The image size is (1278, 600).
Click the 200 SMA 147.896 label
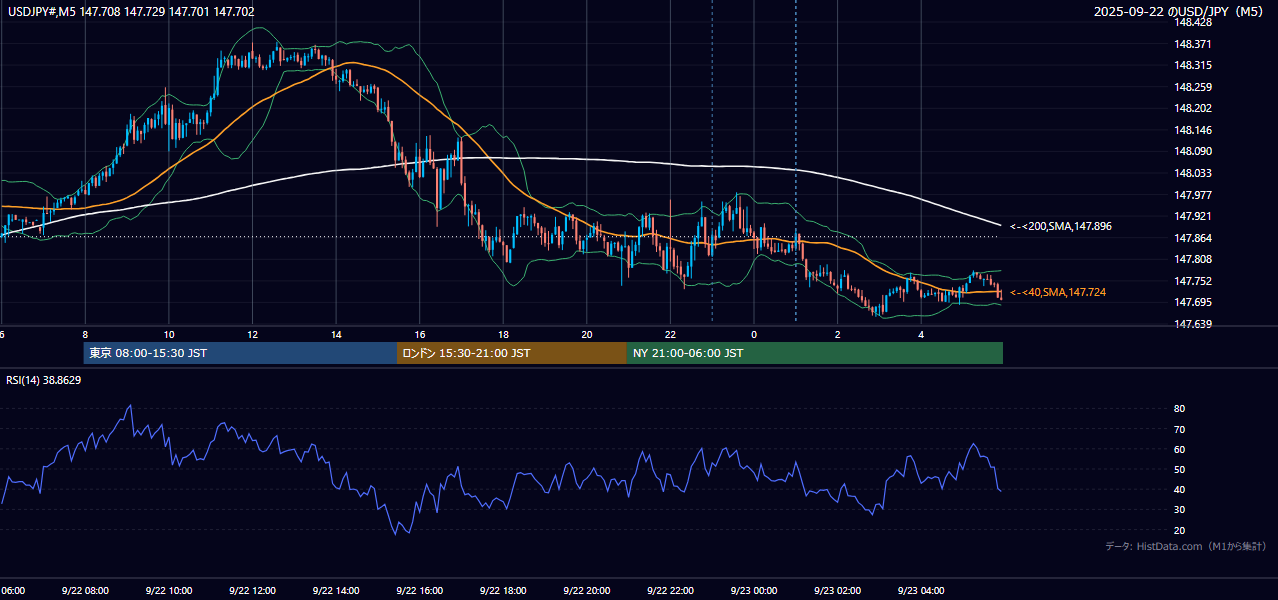(x=1061, y=226)
